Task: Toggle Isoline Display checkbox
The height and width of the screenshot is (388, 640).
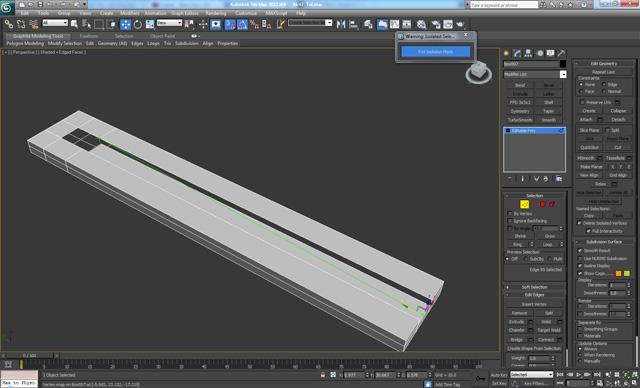Action: click(580, 266)
